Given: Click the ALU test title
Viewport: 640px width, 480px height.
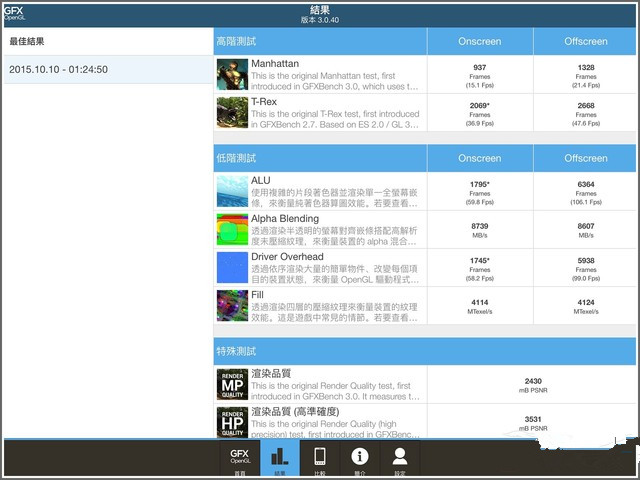Looking at the screenshot, I should pyautogui.click(x=261, y=180).
